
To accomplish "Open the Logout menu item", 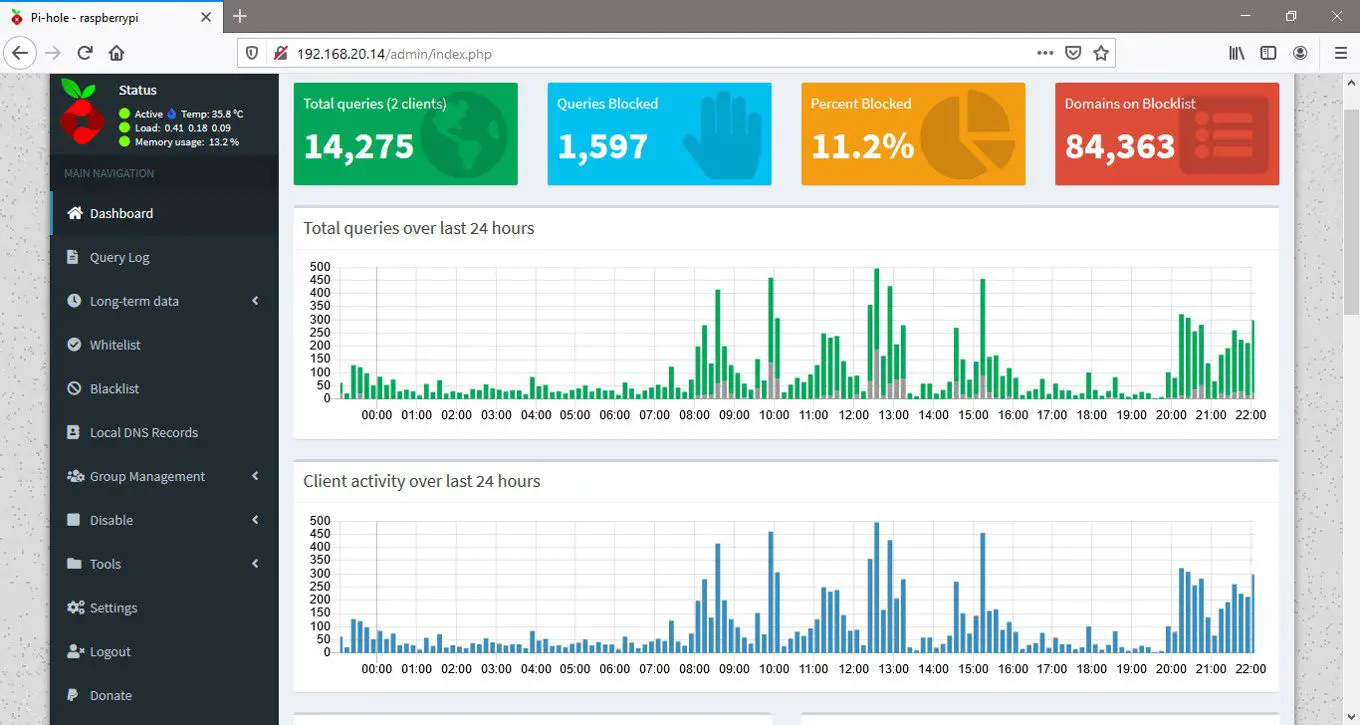I will [x=110, y=652].
